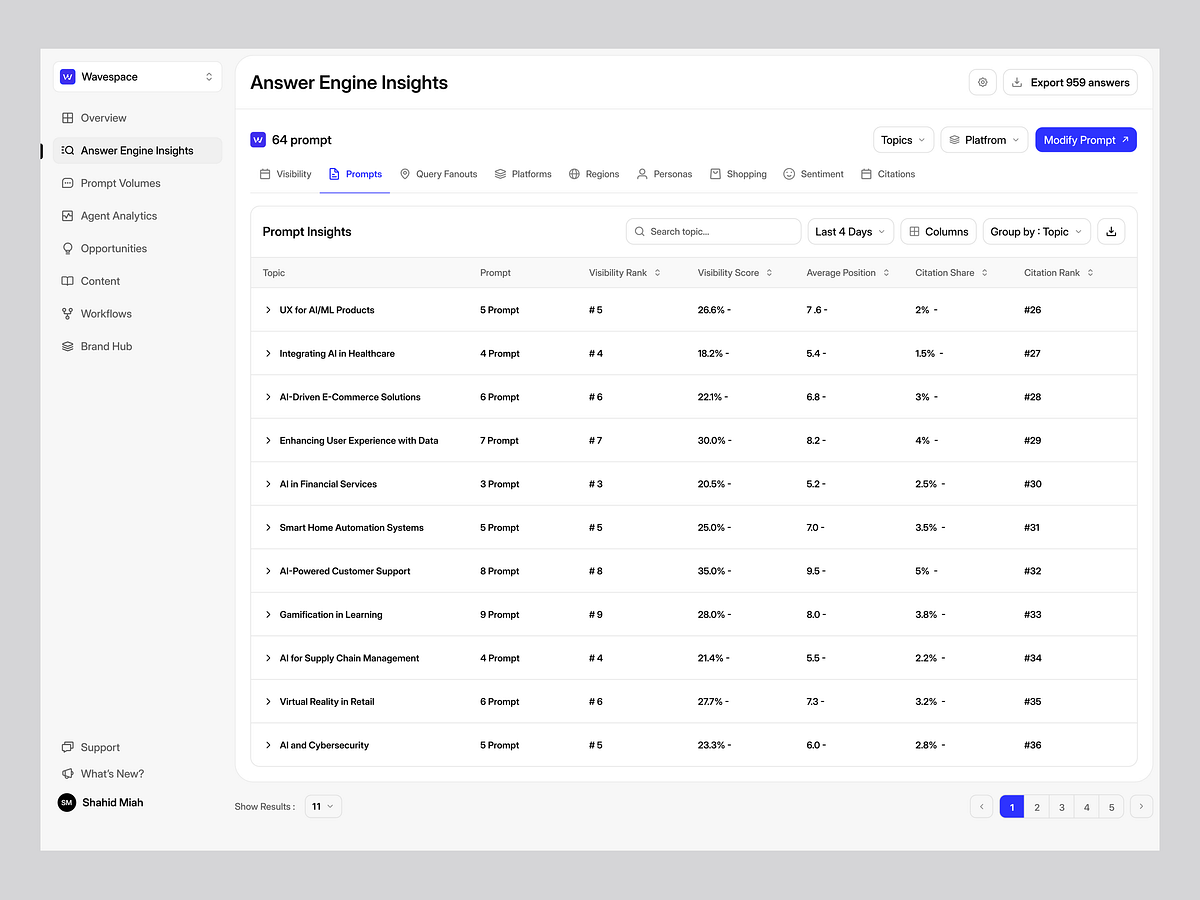Open the Topics dropdown
The image size is (1200, 900).
pyautogui.click(x=903, y=140)
